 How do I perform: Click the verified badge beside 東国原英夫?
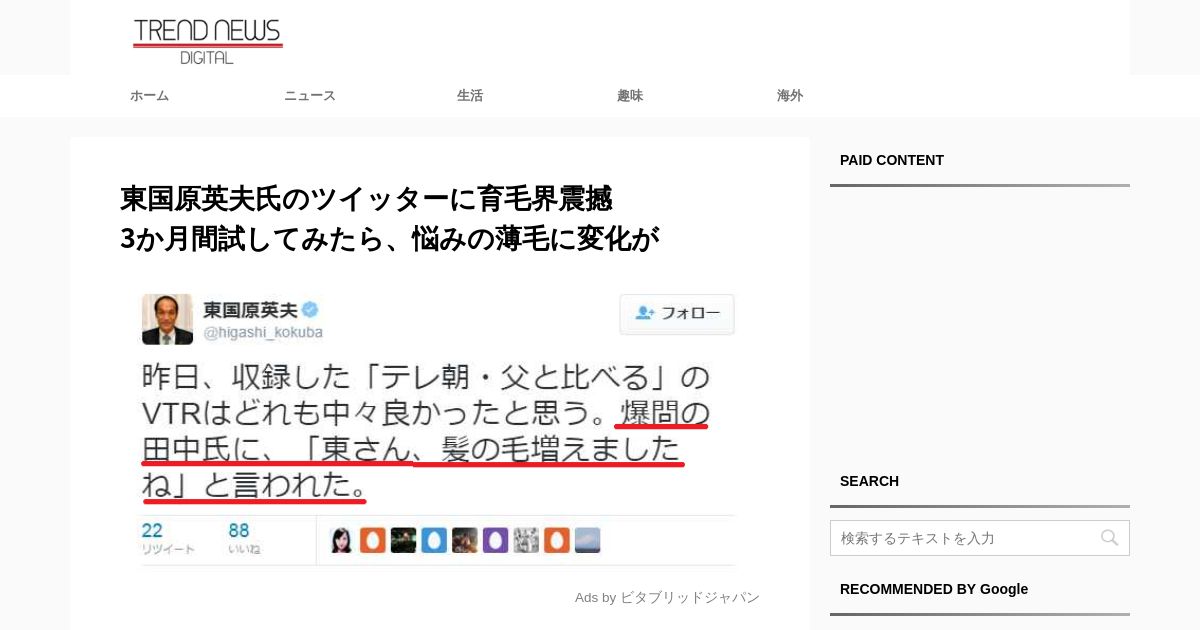click(x=311, y=309)
